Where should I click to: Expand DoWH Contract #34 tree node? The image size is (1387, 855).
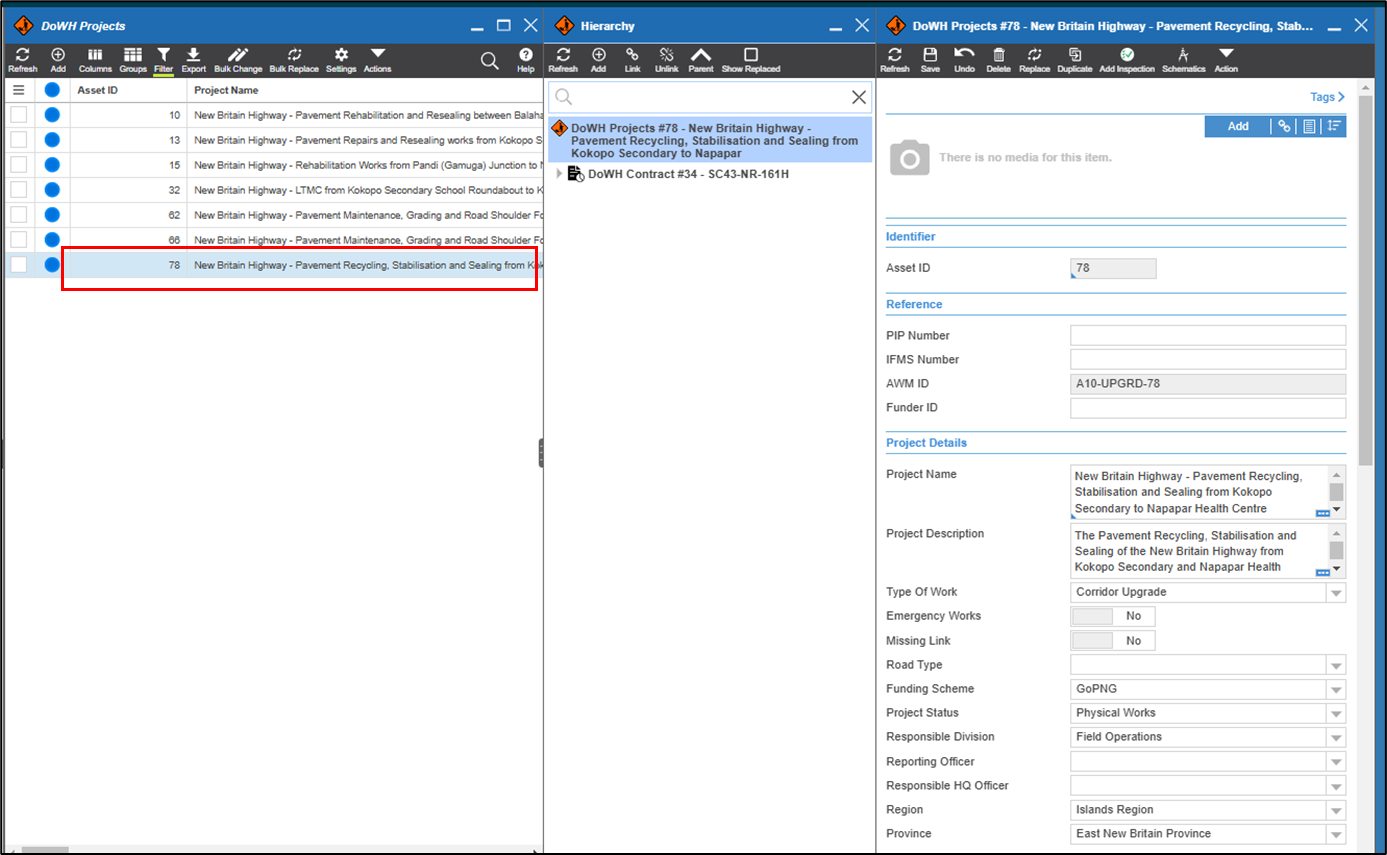559,174
